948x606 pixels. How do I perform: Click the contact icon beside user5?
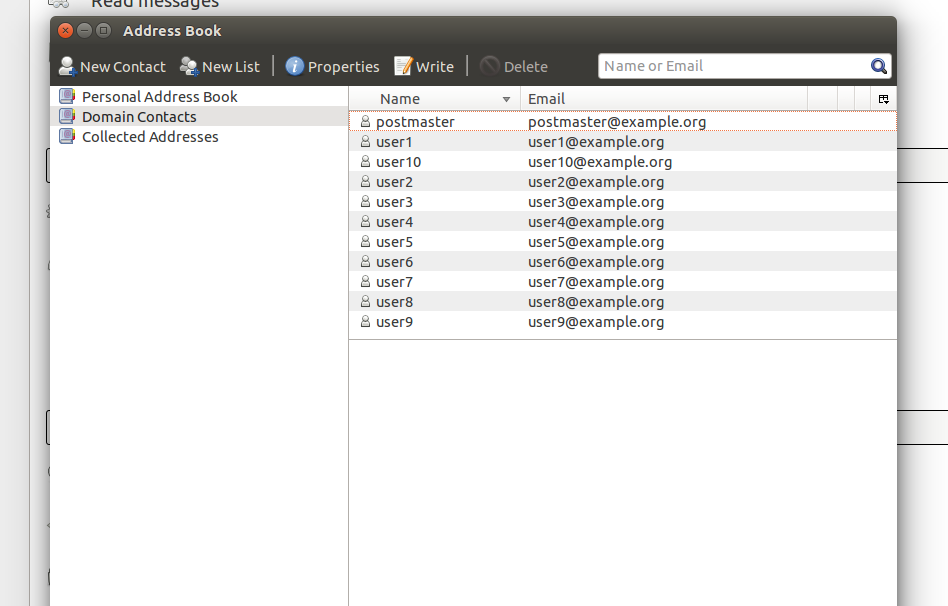click(x=365, y=242)
